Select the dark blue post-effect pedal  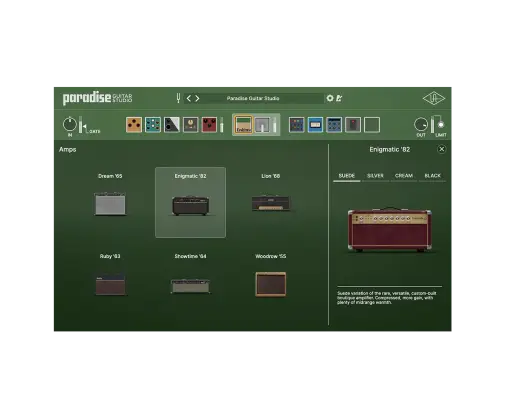tap(297, 125)
